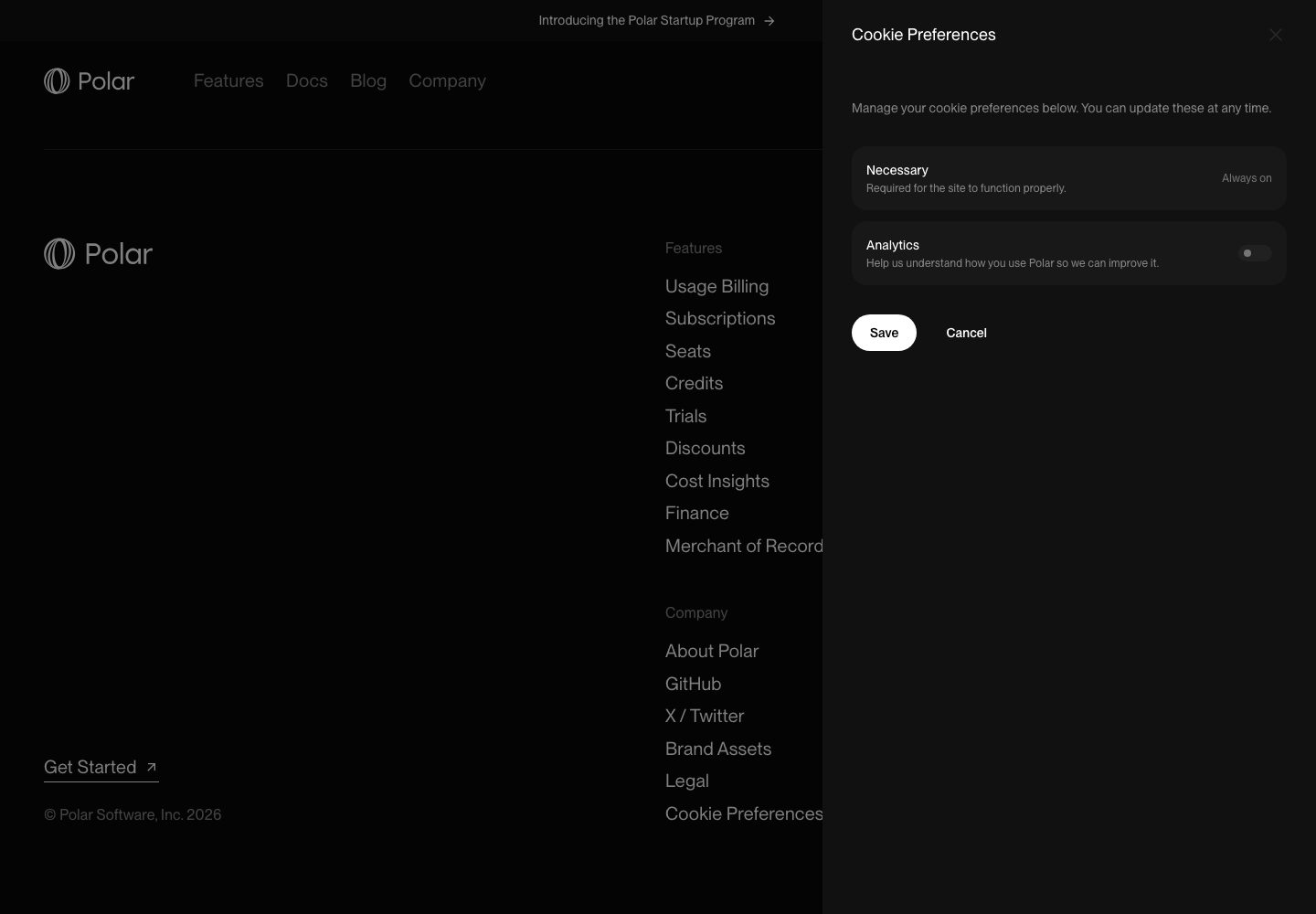The height and width of the screenshot is (914, 1316).
Task: Open the Legal footer link
Action: tap(687, 781)
